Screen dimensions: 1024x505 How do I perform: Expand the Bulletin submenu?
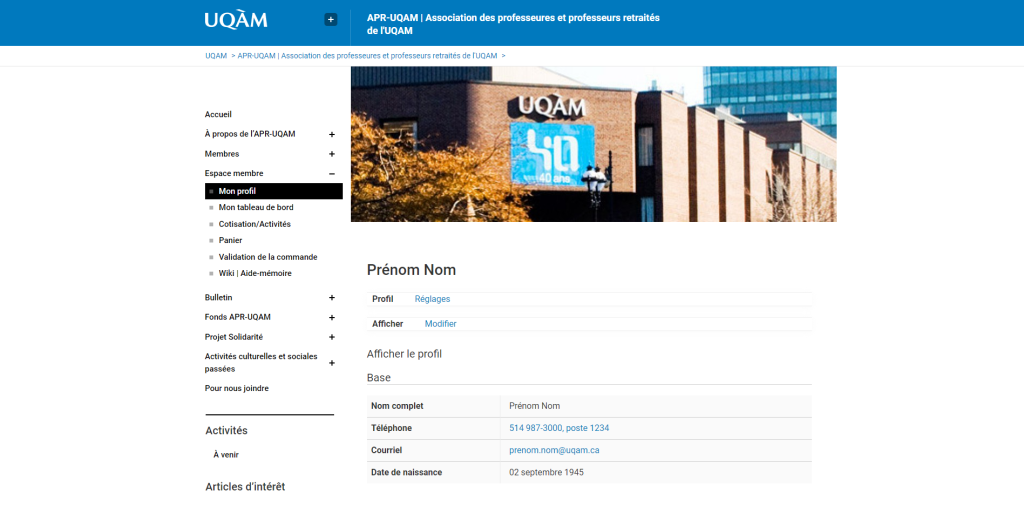point(332,297)
